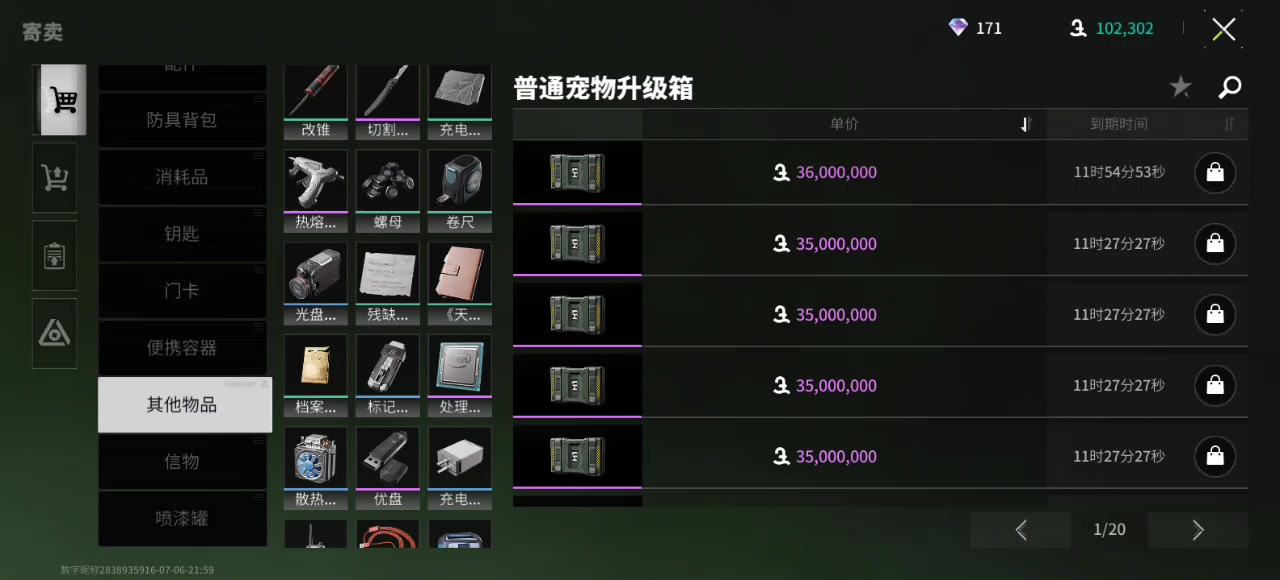The width and height of the screenshot is (1280, 580).
Task: Go to next page of listings
Action: tap(1198, 530)
